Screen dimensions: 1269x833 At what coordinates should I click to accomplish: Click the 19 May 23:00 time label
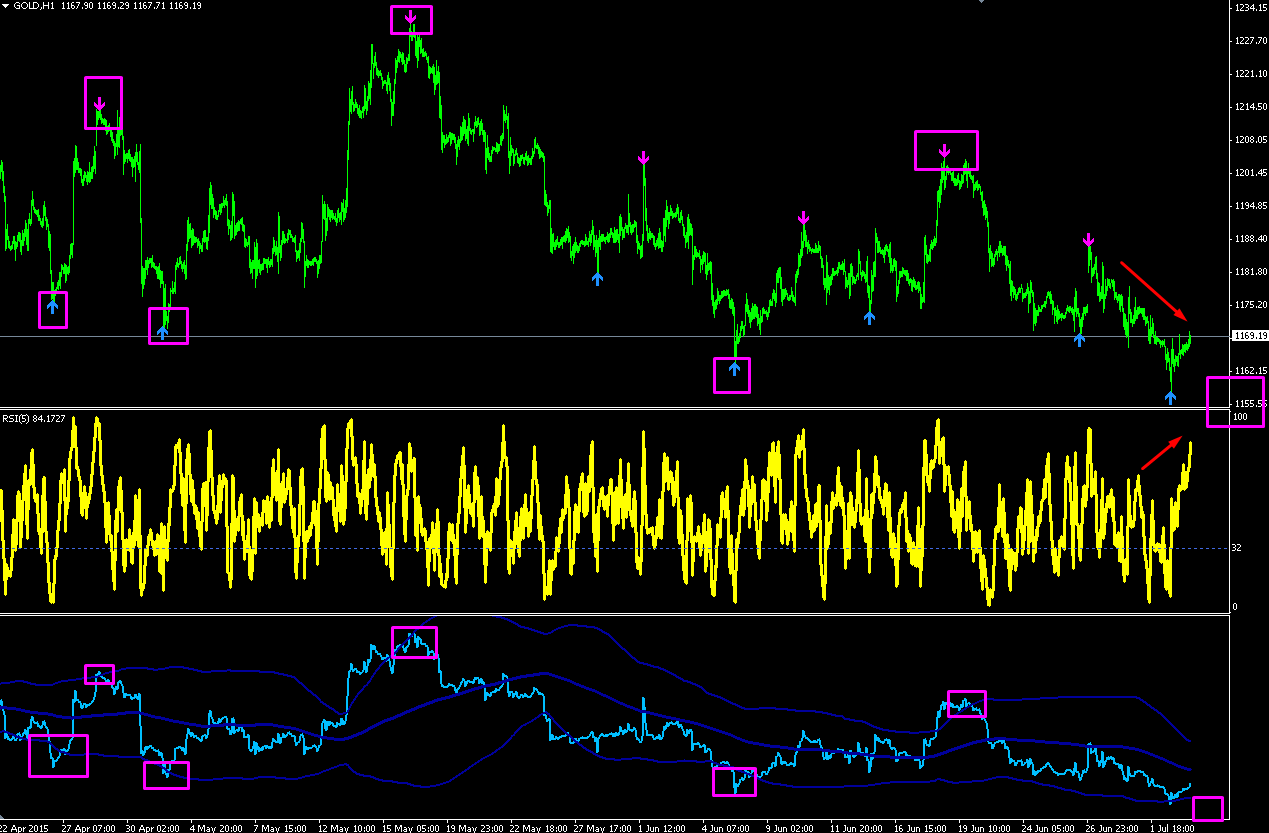474,827
